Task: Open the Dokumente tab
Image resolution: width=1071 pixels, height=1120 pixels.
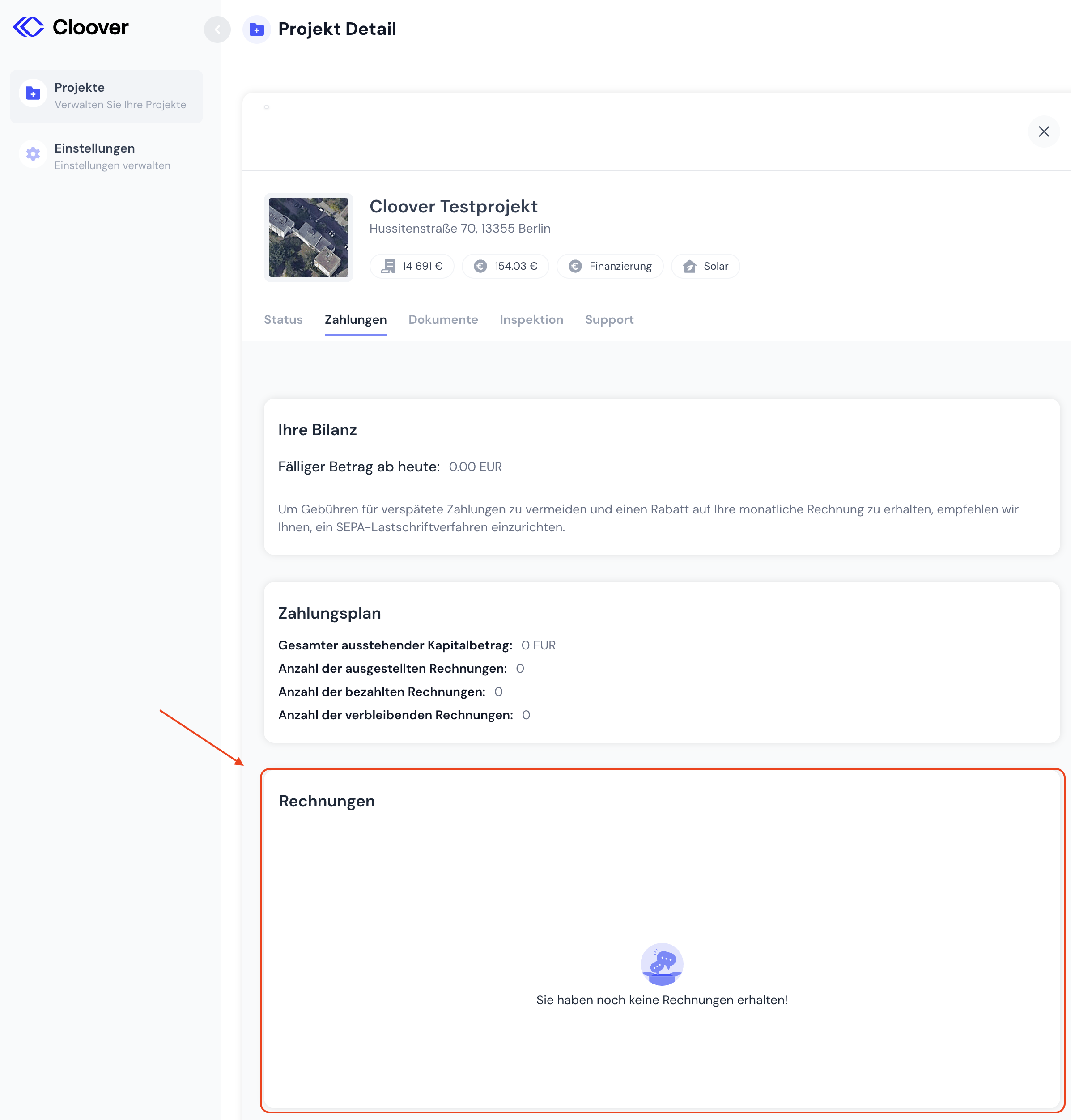Action: click(443, 320)
